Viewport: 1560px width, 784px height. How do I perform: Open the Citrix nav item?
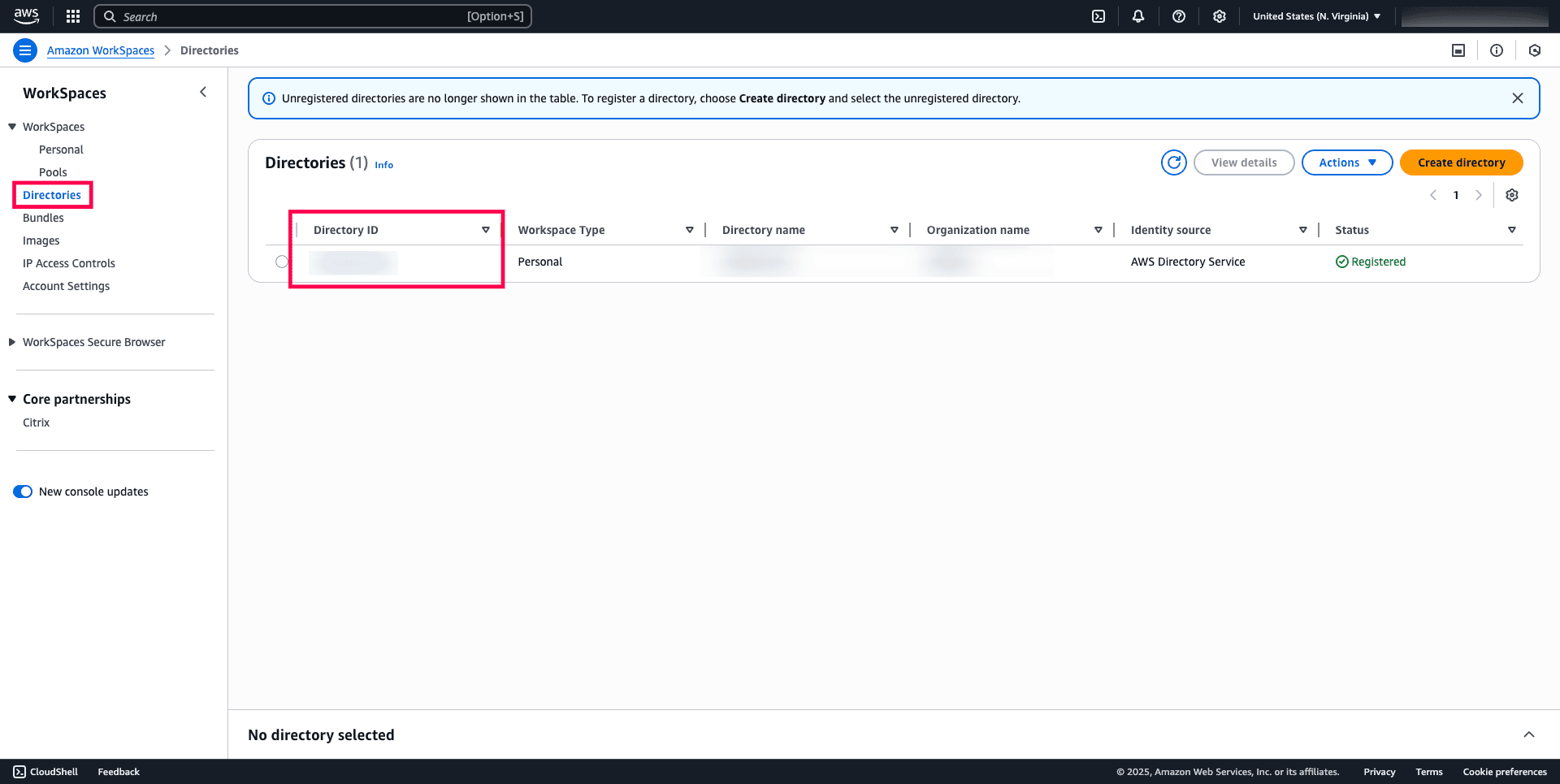pos(36,422)
